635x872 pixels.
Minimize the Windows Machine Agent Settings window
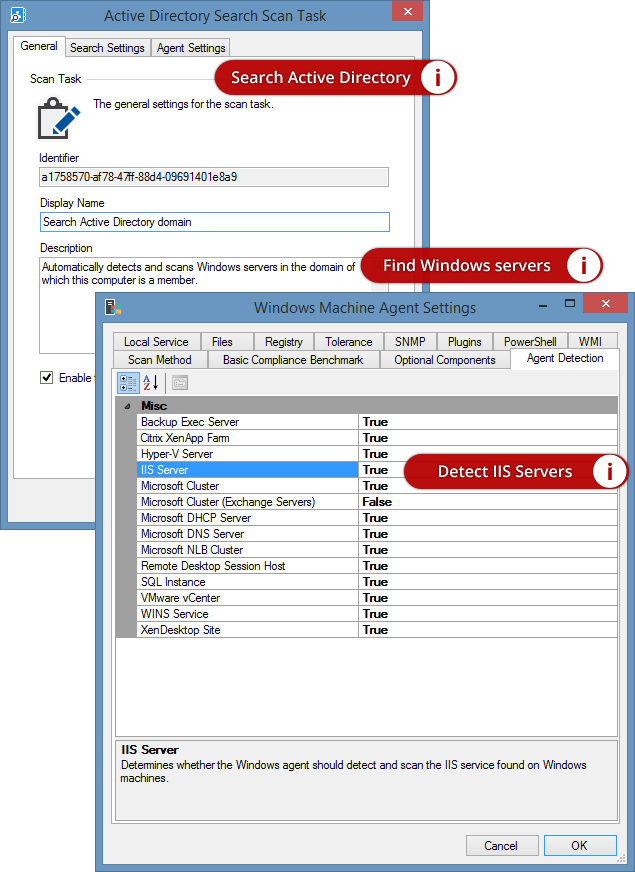[x=543, y=305]
